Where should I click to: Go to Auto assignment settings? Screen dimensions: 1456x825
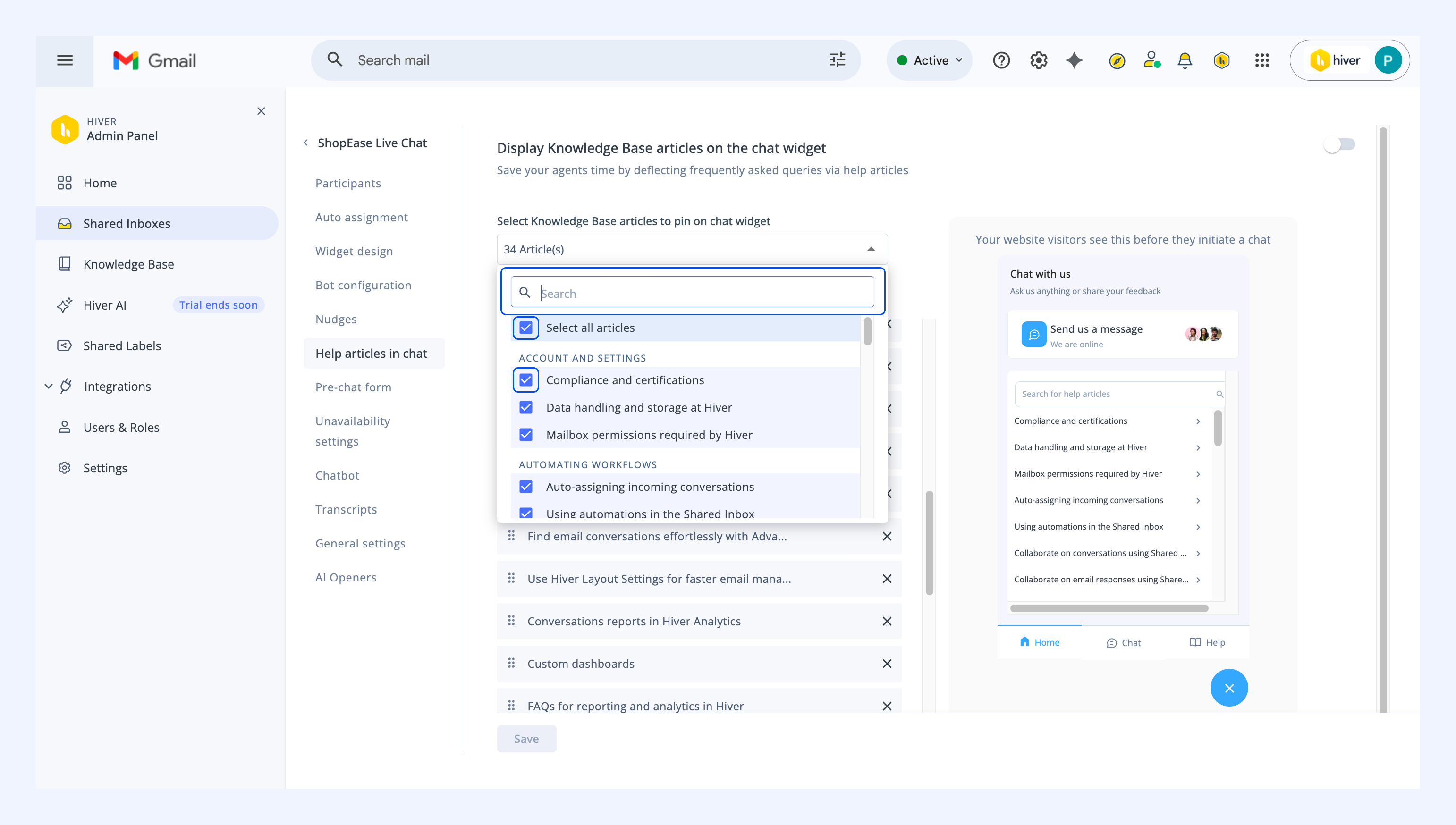coord(362,218)
